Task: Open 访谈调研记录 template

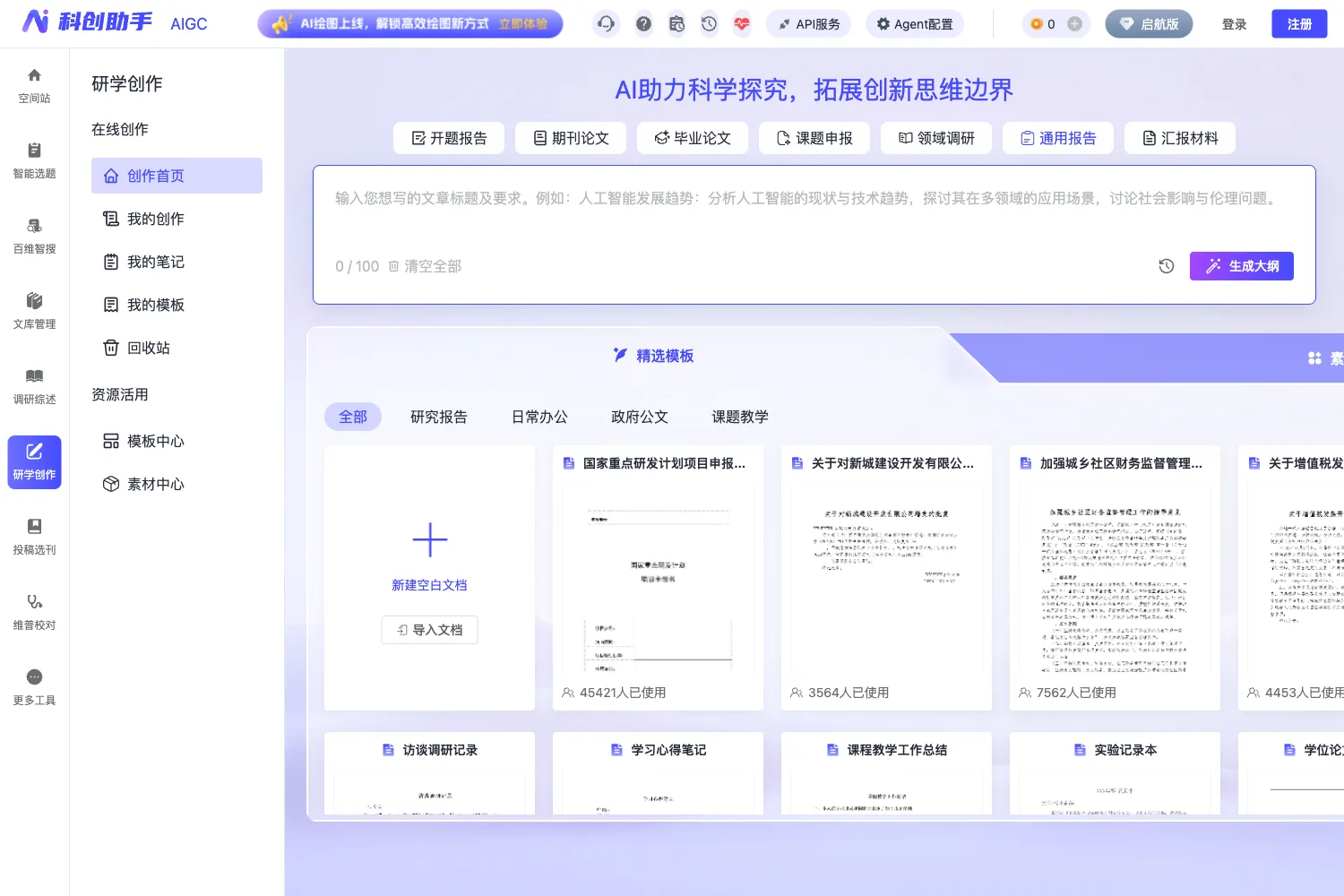Action: [429, 773]
